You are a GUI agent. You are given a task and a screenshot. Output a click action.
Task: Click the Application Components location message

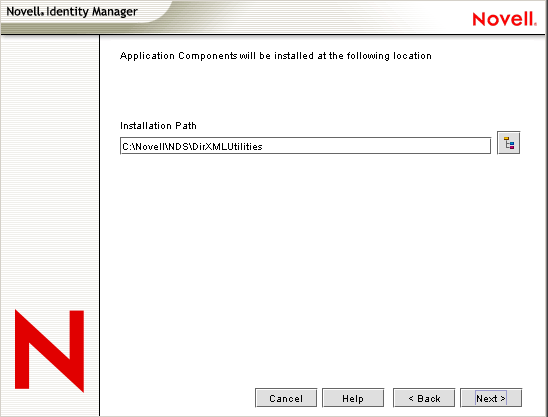pos(275,56)
